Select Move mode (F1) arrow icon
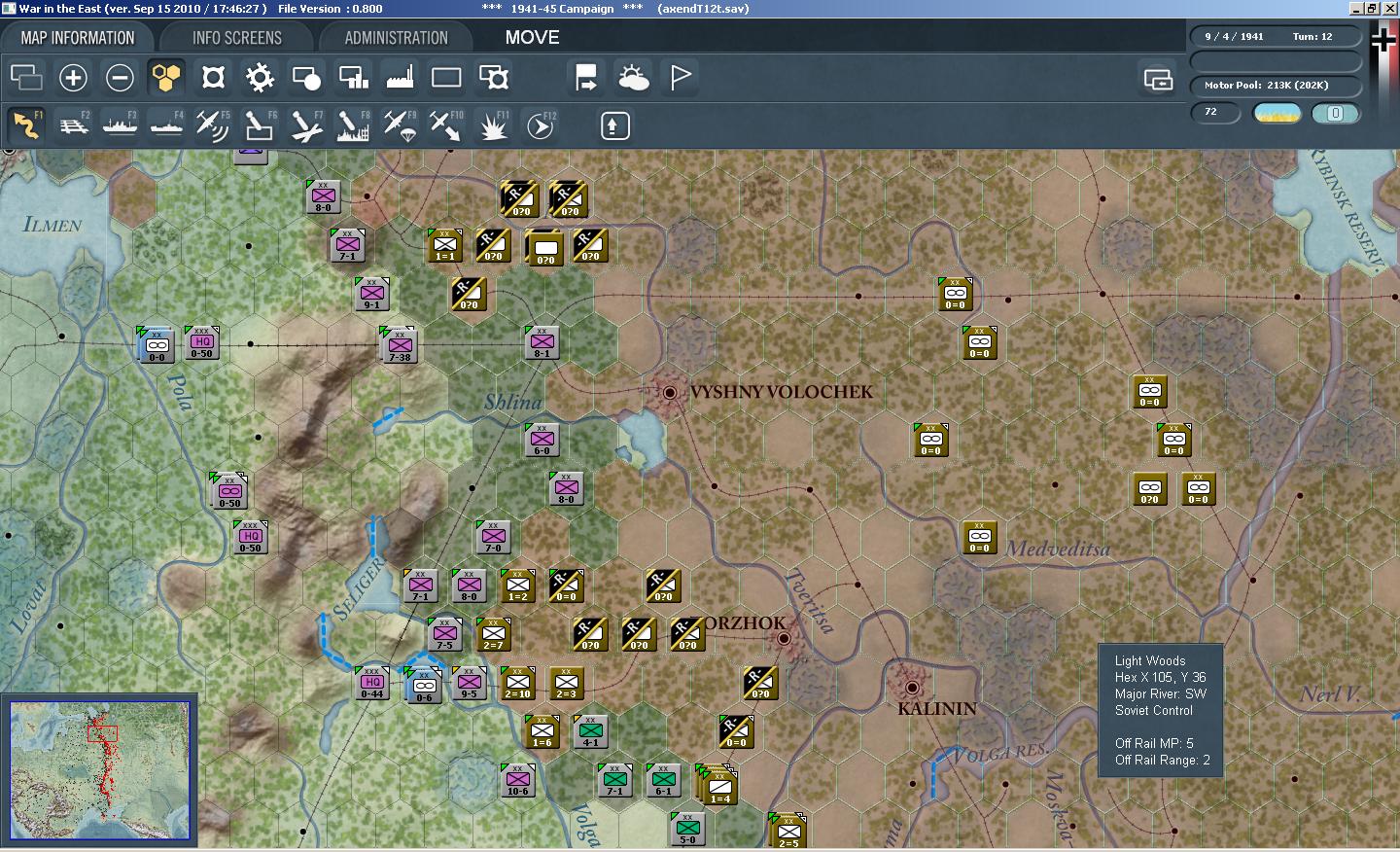The height and width of the screenshot is (852, 1400). click(x=26, y=125)
